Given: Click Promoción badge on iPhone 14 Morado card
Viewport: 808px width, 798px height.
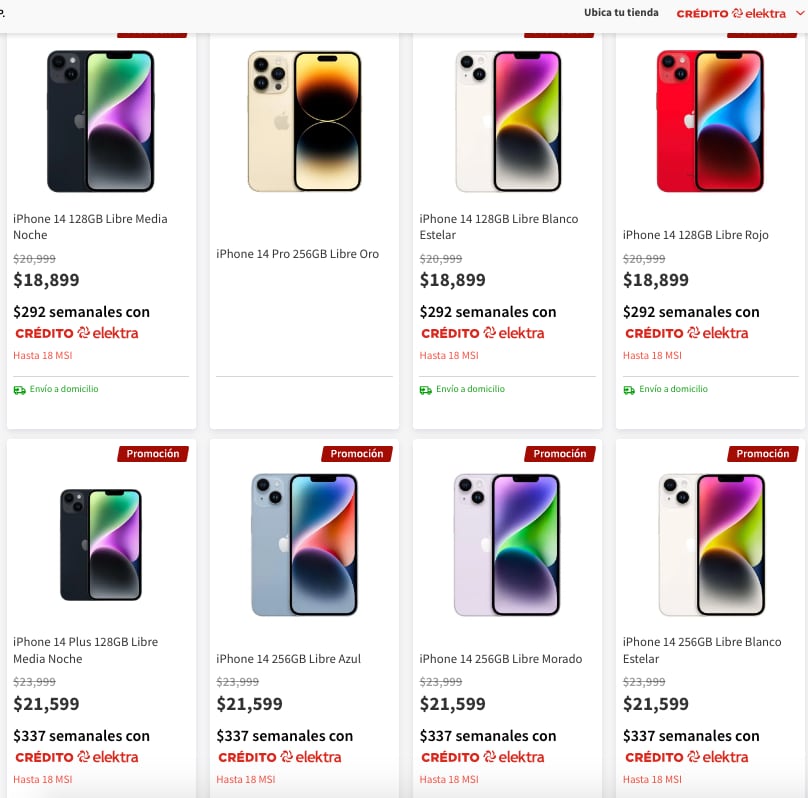Looking at the screenshot, I should coord(559,454).
